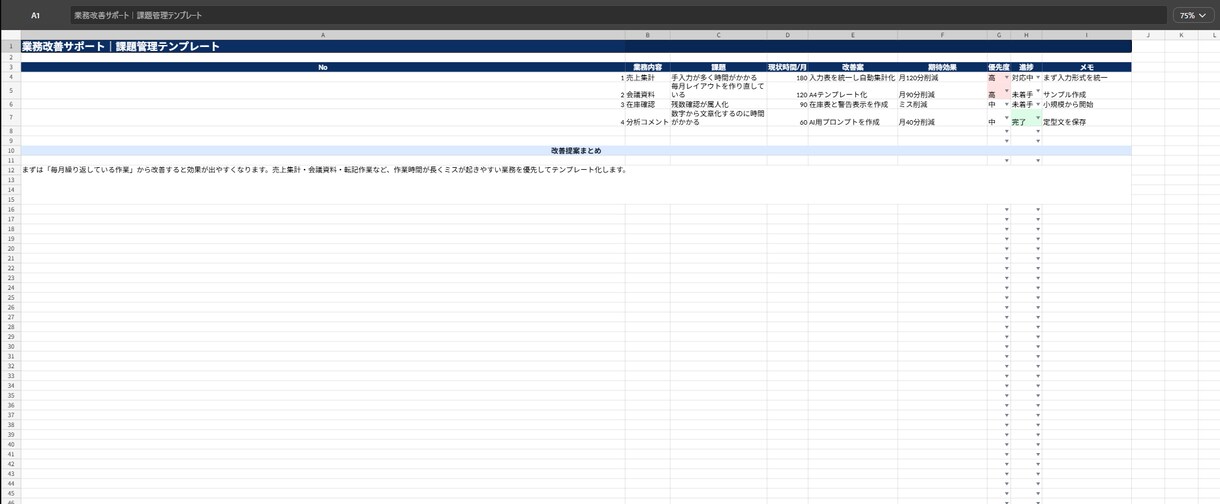
Task: Open priority dropdown in 売上集計 row
Action: [1007, 76]
